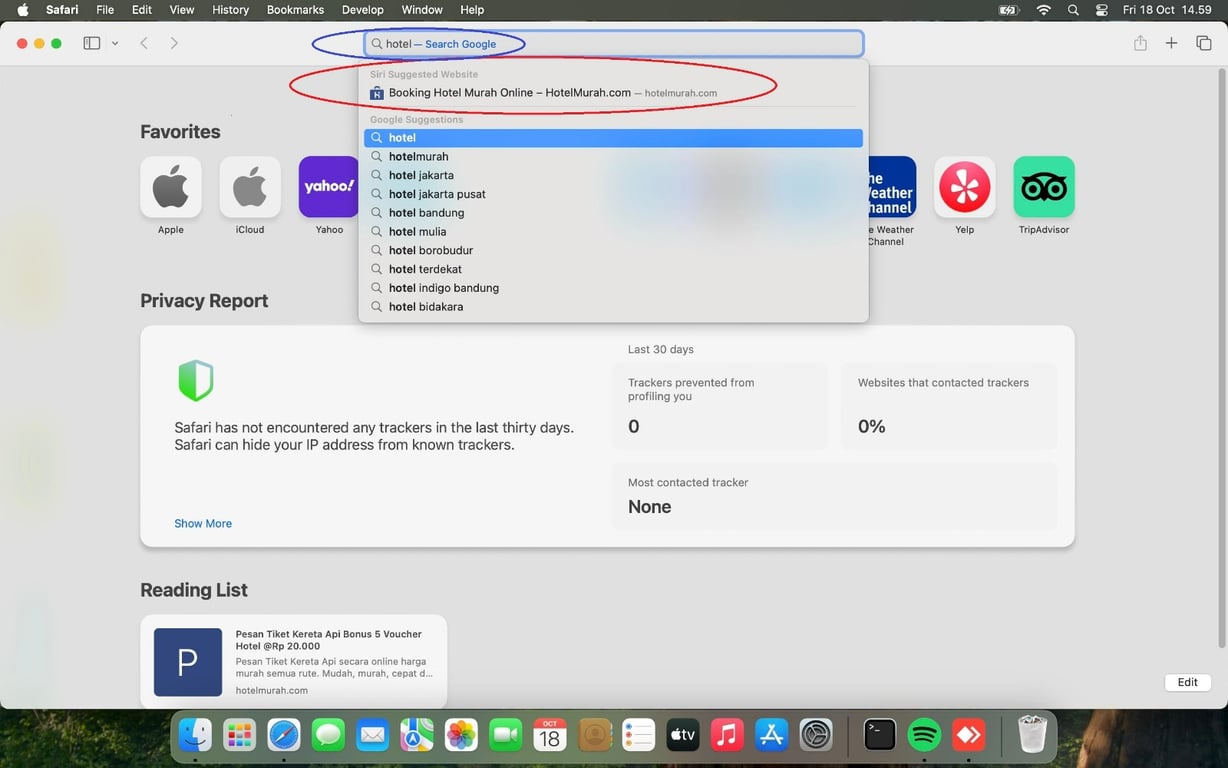Open Messages from the Dock
The height and width of the screenshot is (768, 1228).
tap(328, 735)
